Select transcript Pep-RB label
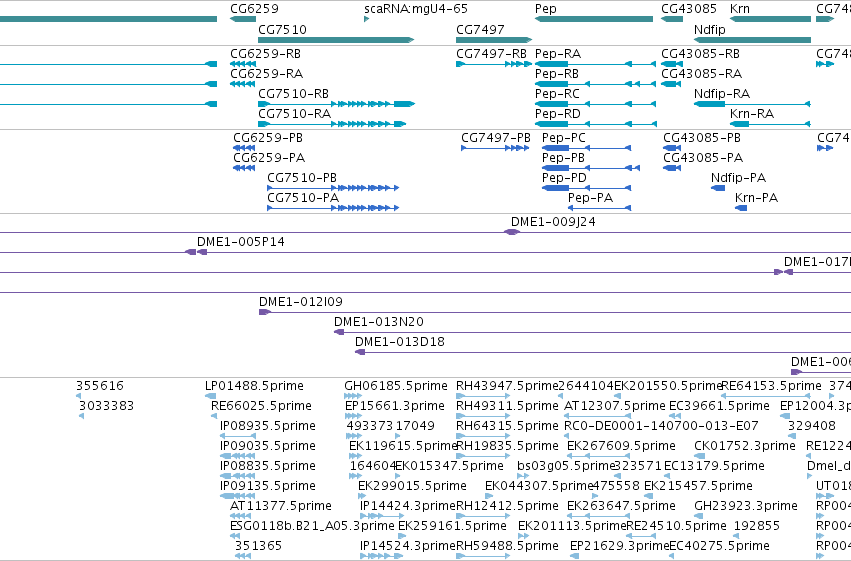Screen dimensions: 851x561 pyautogui.click(x=557, y=74)
